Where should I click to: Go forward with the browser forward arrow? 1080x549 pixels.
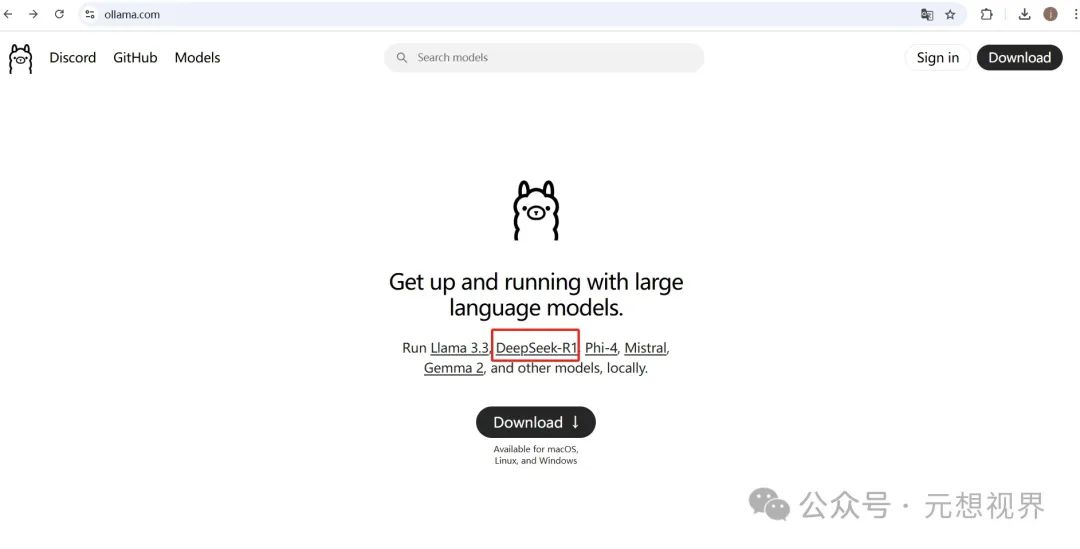click(33, 14)
